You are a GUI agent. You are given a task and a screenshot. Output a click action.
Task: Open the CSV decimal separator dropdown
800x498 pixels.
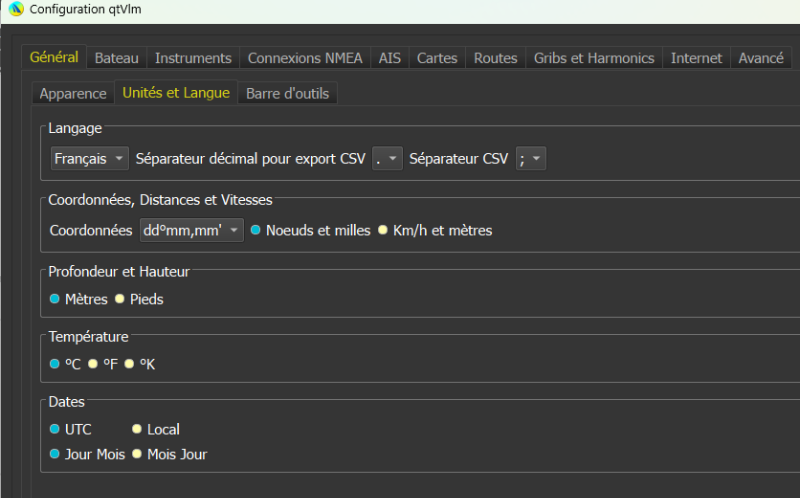(x=387, y=158)
